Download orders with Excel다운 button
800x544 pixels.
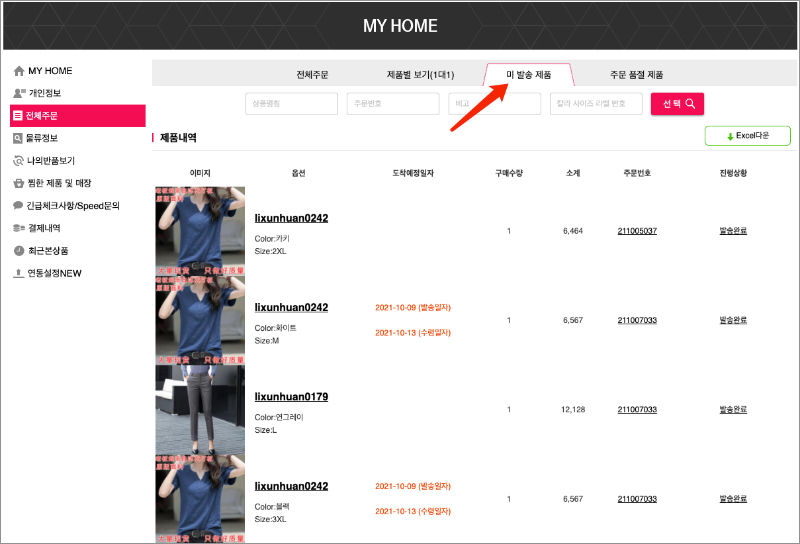click(747, 136)
